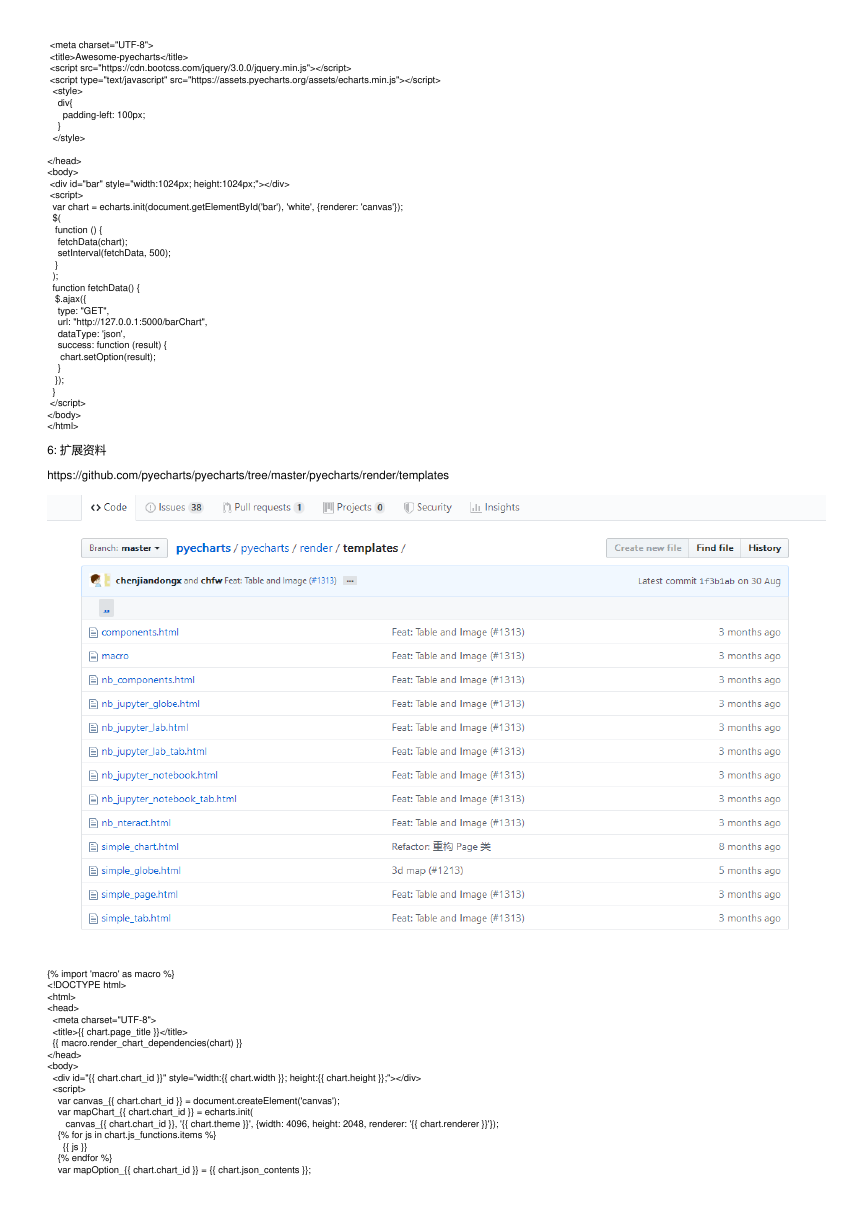Click the file icon beside simple_page.html
This screenshot has height=1228, width=868.
93,895
